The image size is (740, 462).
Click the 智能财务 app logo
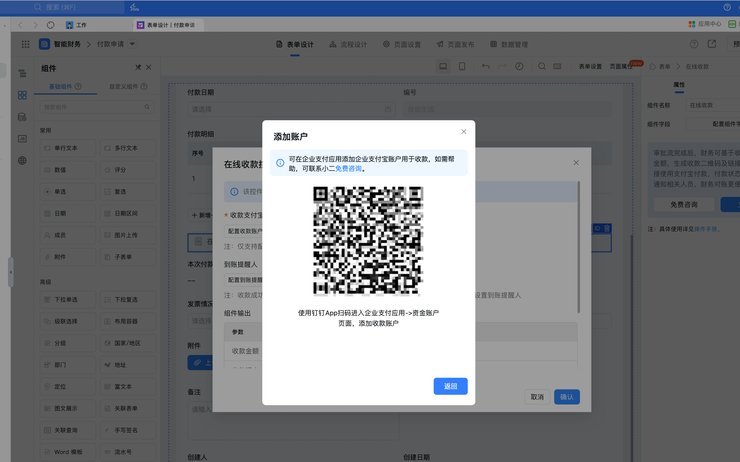[44, 44]
